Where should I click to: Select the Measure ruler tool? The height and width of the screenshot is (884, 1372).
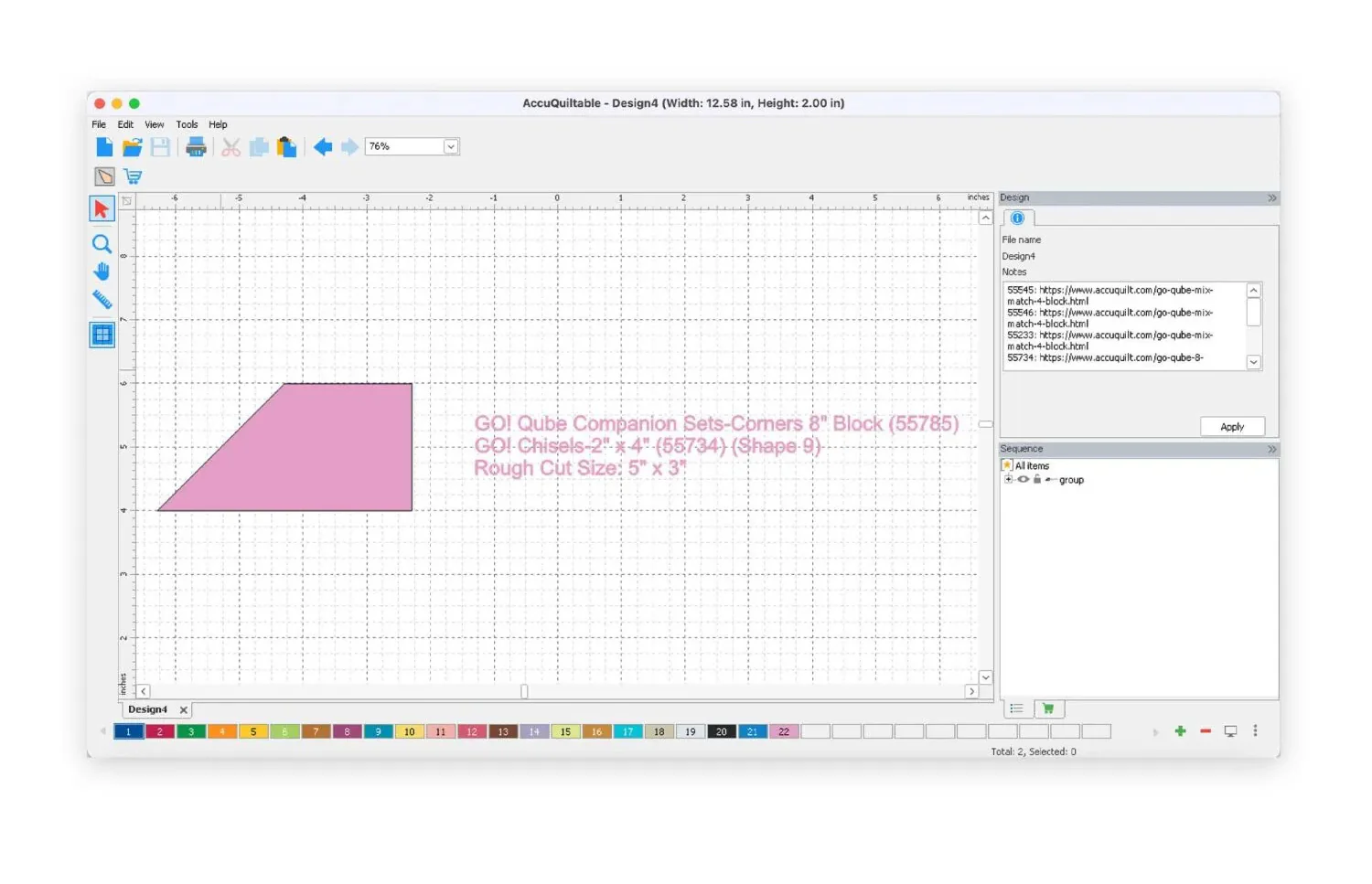(x=102, y=299)
